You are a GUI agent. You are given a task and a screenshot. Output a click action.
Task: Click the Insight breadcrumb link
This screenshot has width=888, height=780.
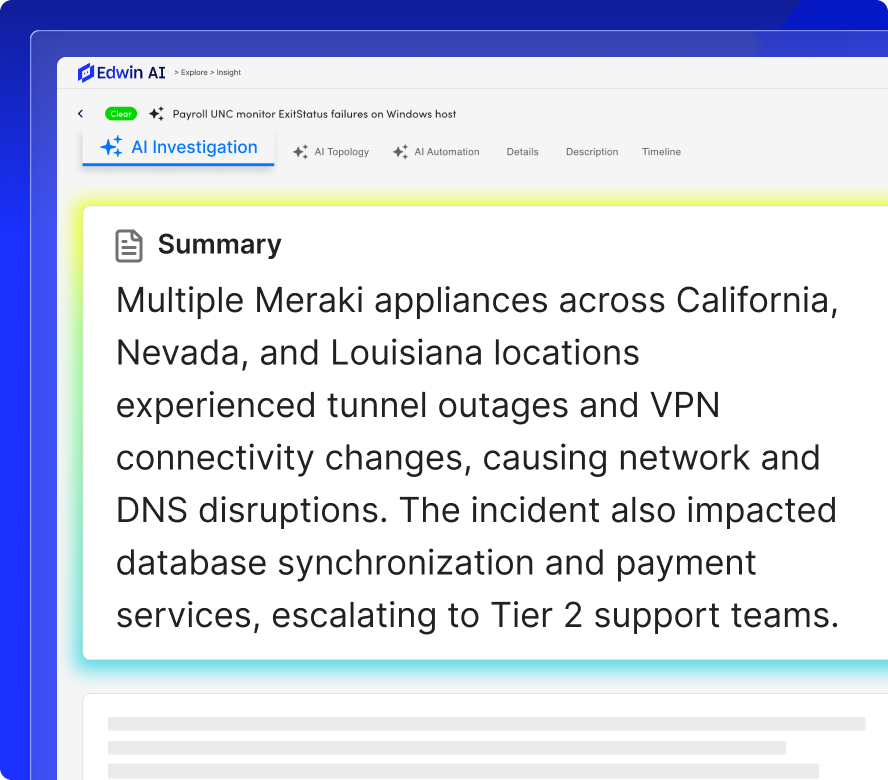229,73
